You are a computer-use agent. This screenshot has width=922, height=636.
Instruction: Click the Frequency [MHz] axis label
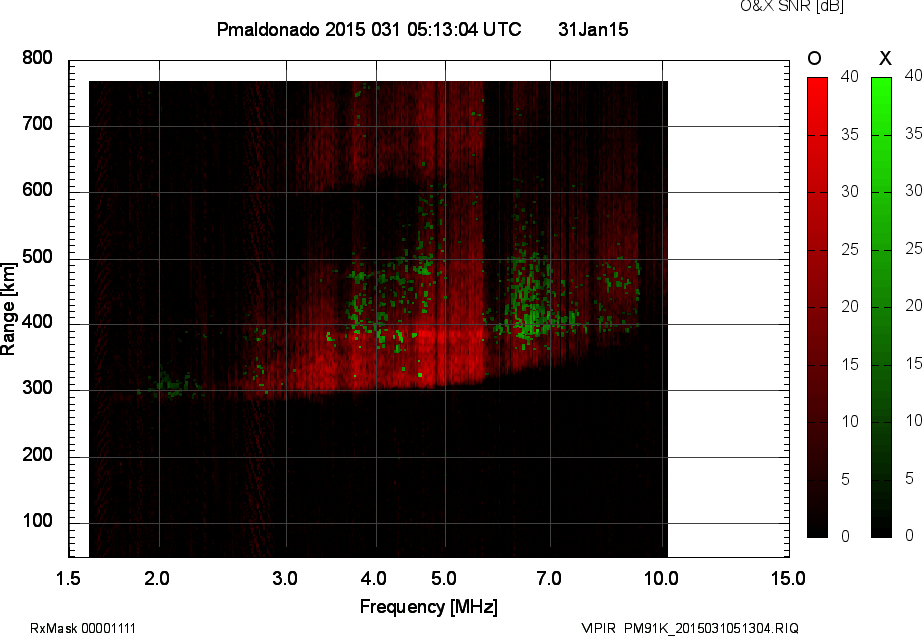coord(429,607)
